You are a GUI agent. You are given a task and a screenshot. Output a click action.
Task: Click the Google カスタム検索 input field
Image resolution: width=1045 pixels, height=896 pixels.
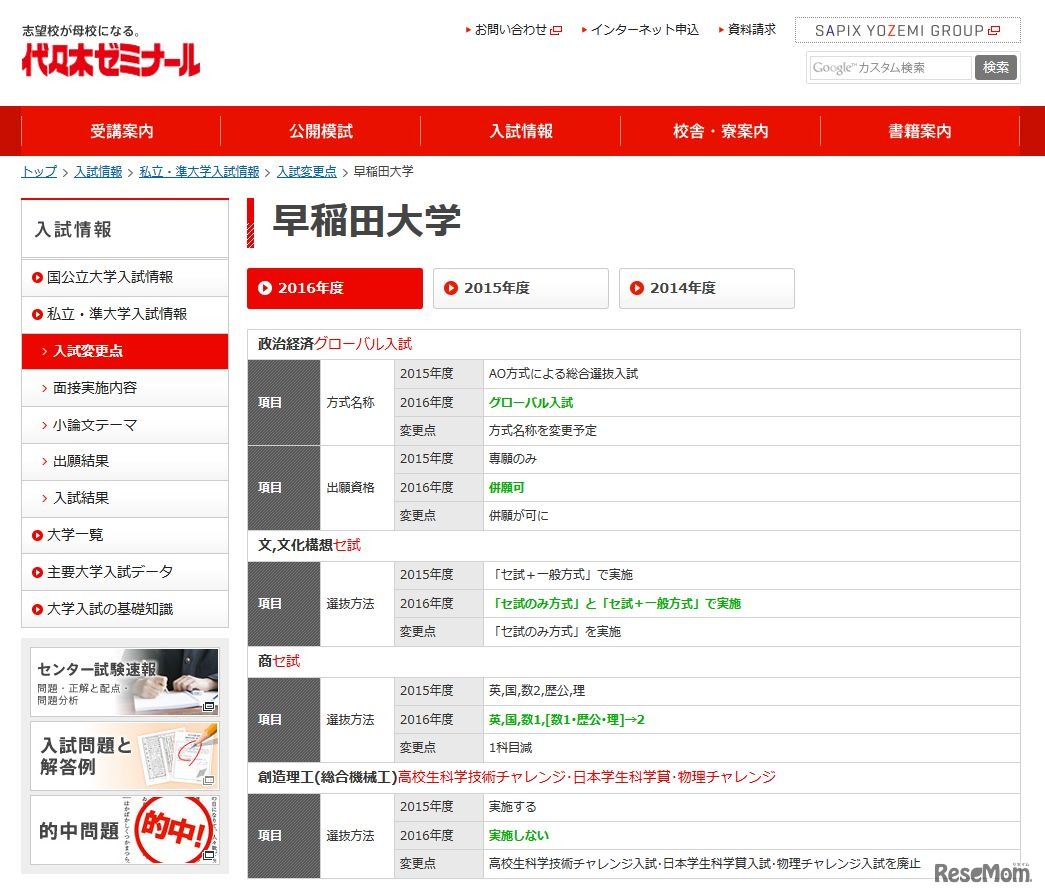pos(888,68)
